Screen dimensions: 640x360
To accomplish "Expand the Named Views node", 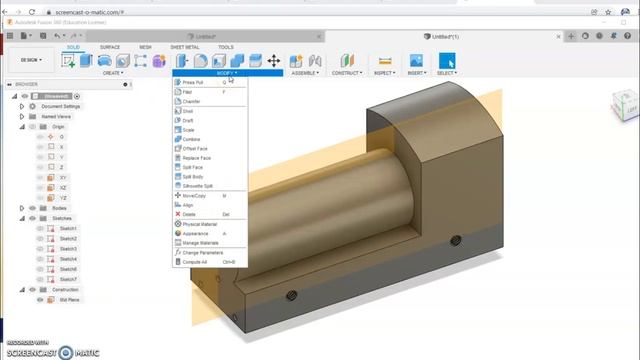I will pos(22,117).
